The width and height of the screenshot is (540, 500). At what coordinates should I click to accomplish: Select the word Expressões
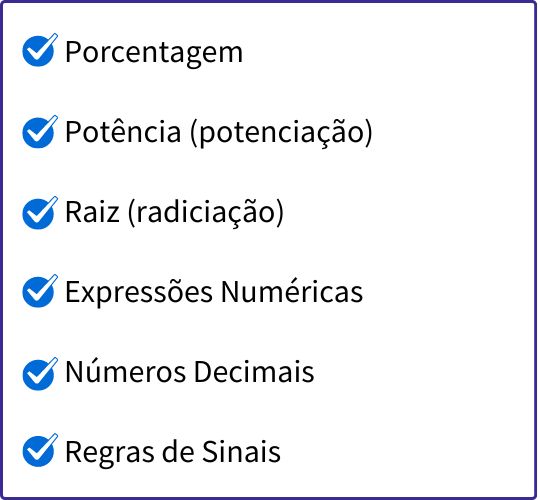[139, 293]
